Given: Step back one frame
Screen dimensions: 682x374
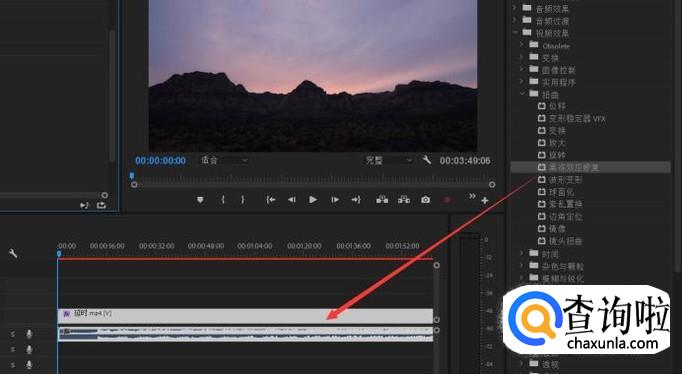Looking at the screenshot, I should (x=291, y=200).
